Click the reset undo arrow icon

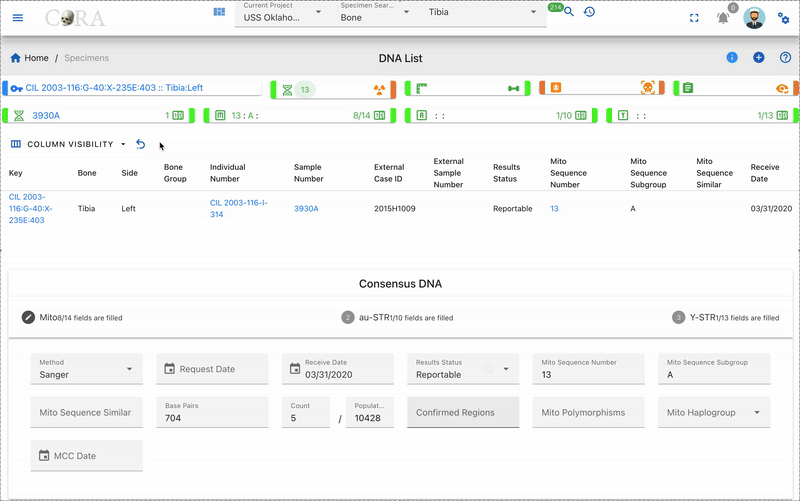[141, 144]
